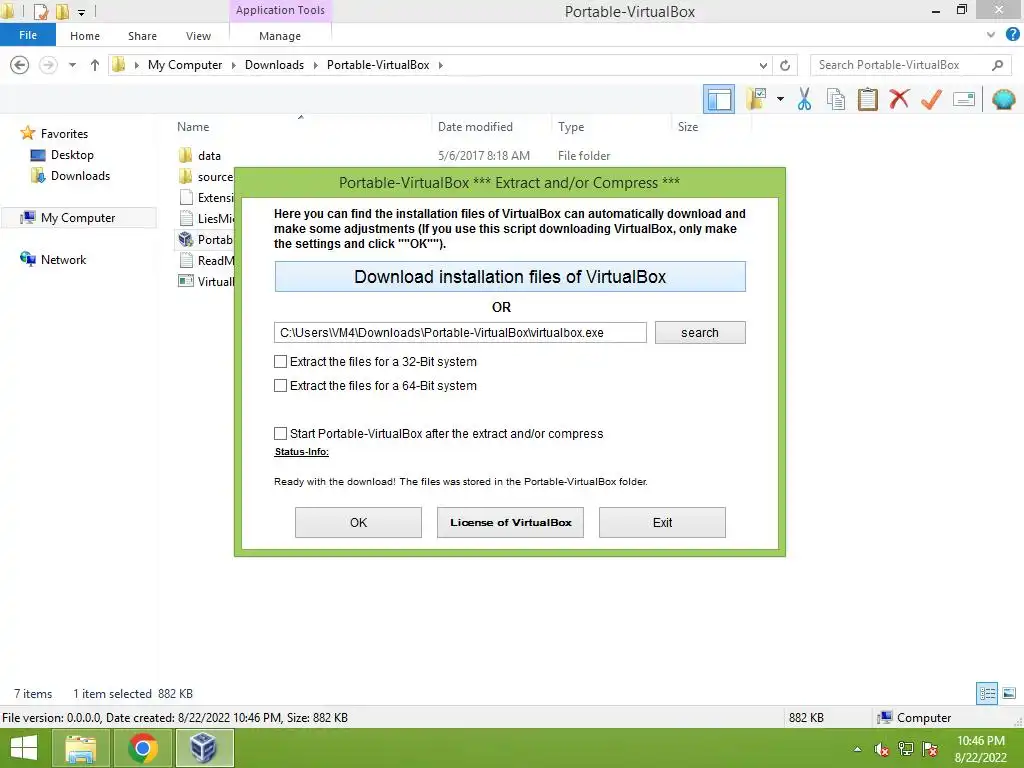Image resolution: width=1024 pixels, height=768 pixels.
Task: Check Start Portable-VirtualBox after the extract
Action: point(280,433)
